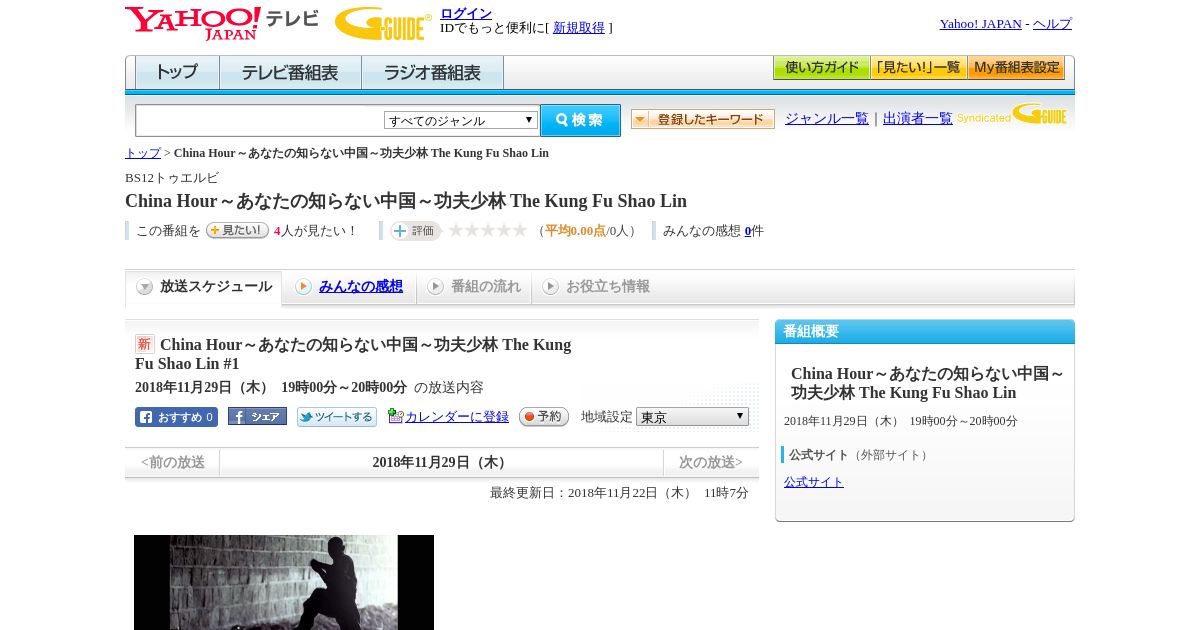1200x630 pixels.
Task: Go to 次の放送> next broadcast
Action: click(711, 463)
